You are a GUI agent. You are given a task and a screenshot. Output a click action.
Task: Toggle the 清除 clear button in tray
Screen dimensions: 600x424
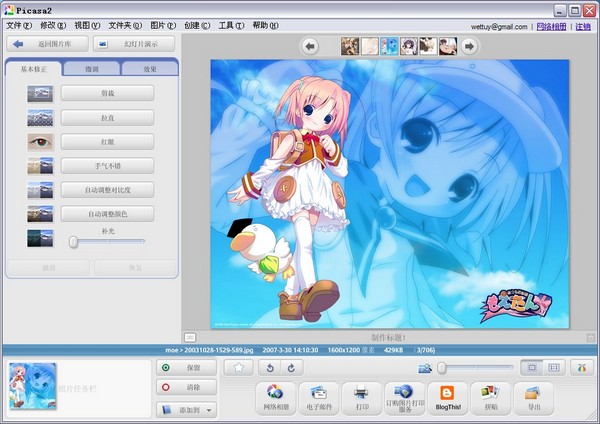pos(186,387)
